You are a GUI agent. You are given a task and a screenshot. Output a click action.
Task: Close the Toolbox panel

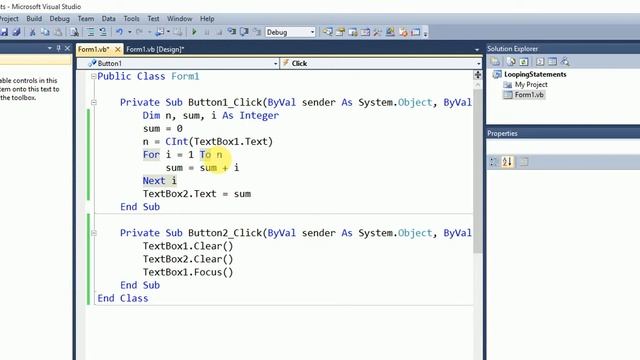pos(67,48)
